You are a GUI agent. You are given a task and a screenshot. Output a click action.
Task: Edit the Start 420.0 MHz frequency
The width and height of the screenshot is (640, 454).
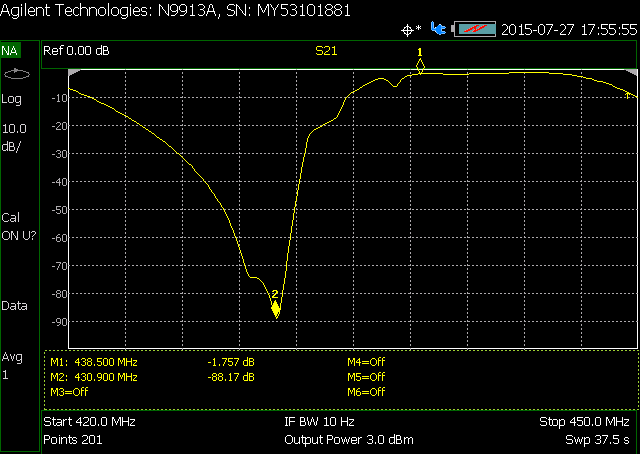90,422
